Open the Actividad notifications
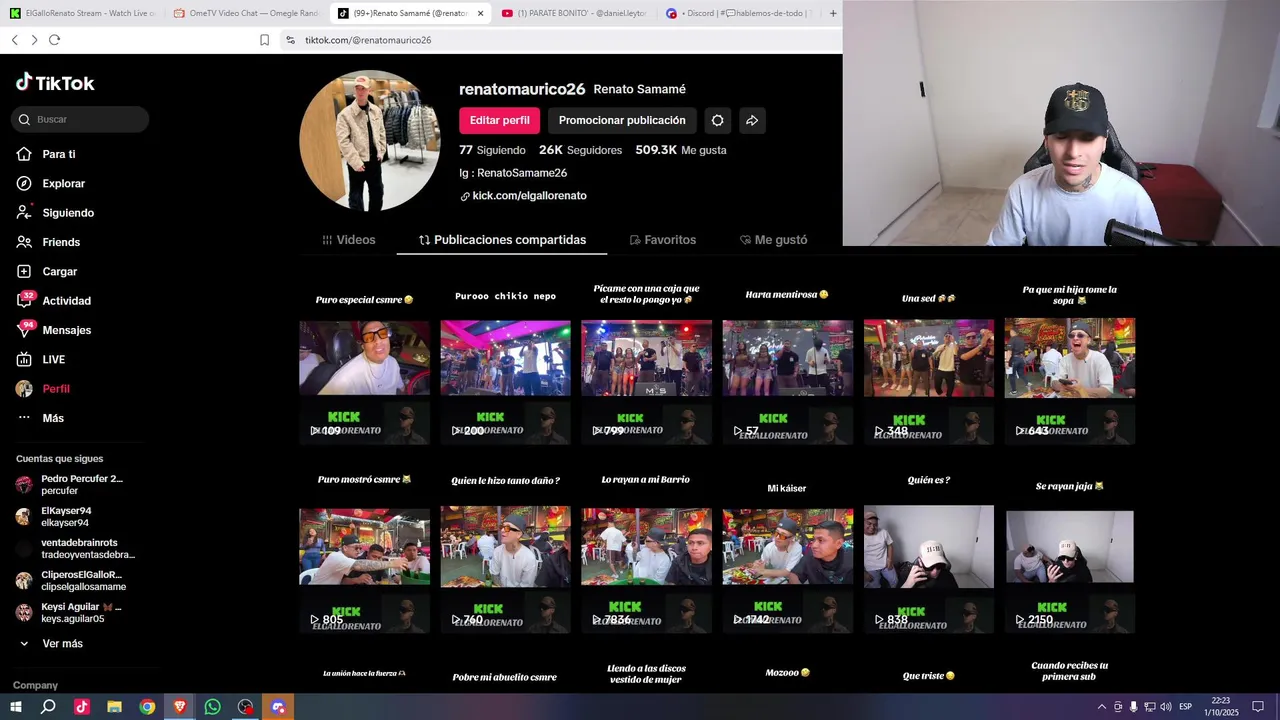The height and width of the screenshot is (720, 1280). point(54,301)
